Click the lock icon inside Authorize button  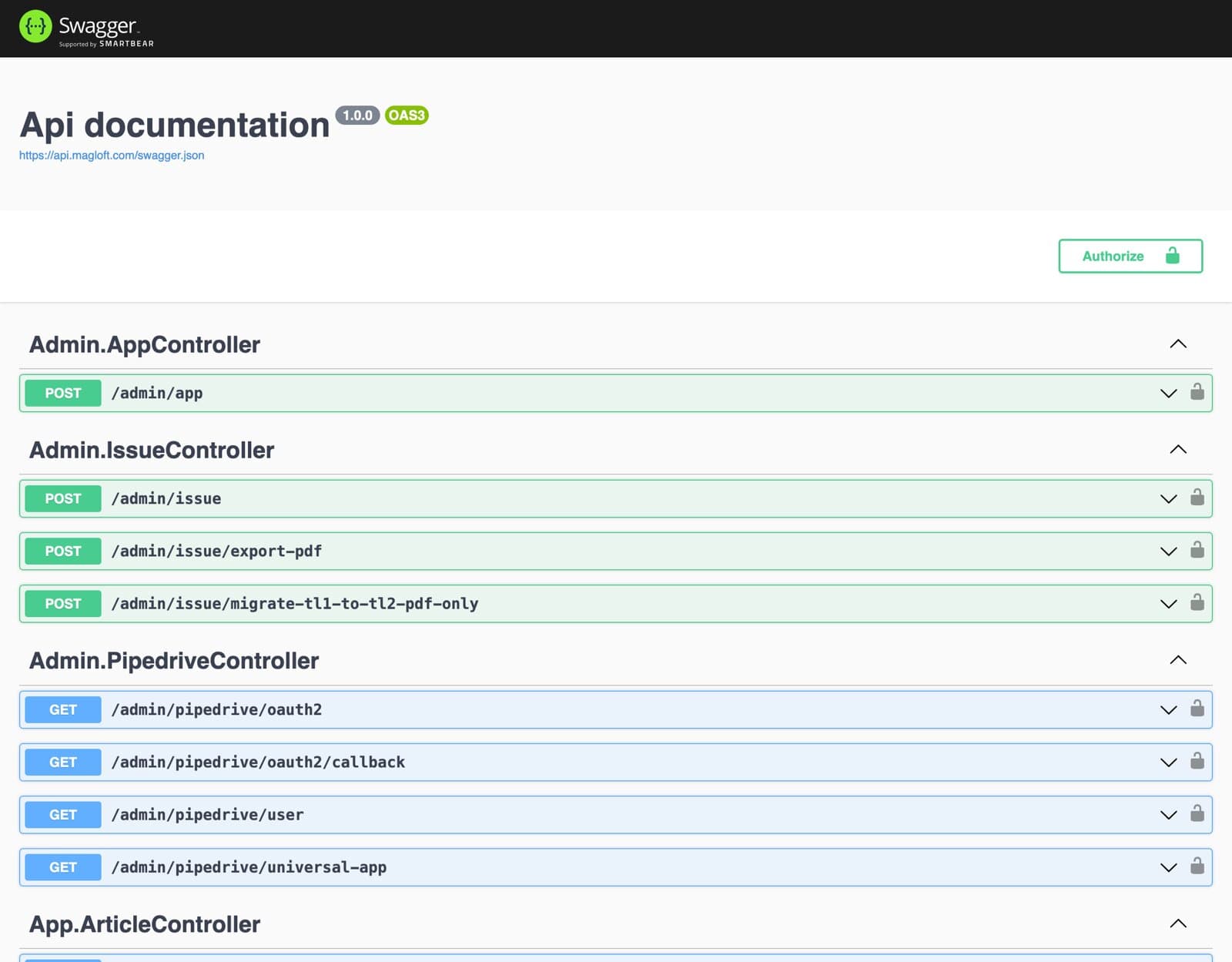(x=1173, y=255)
